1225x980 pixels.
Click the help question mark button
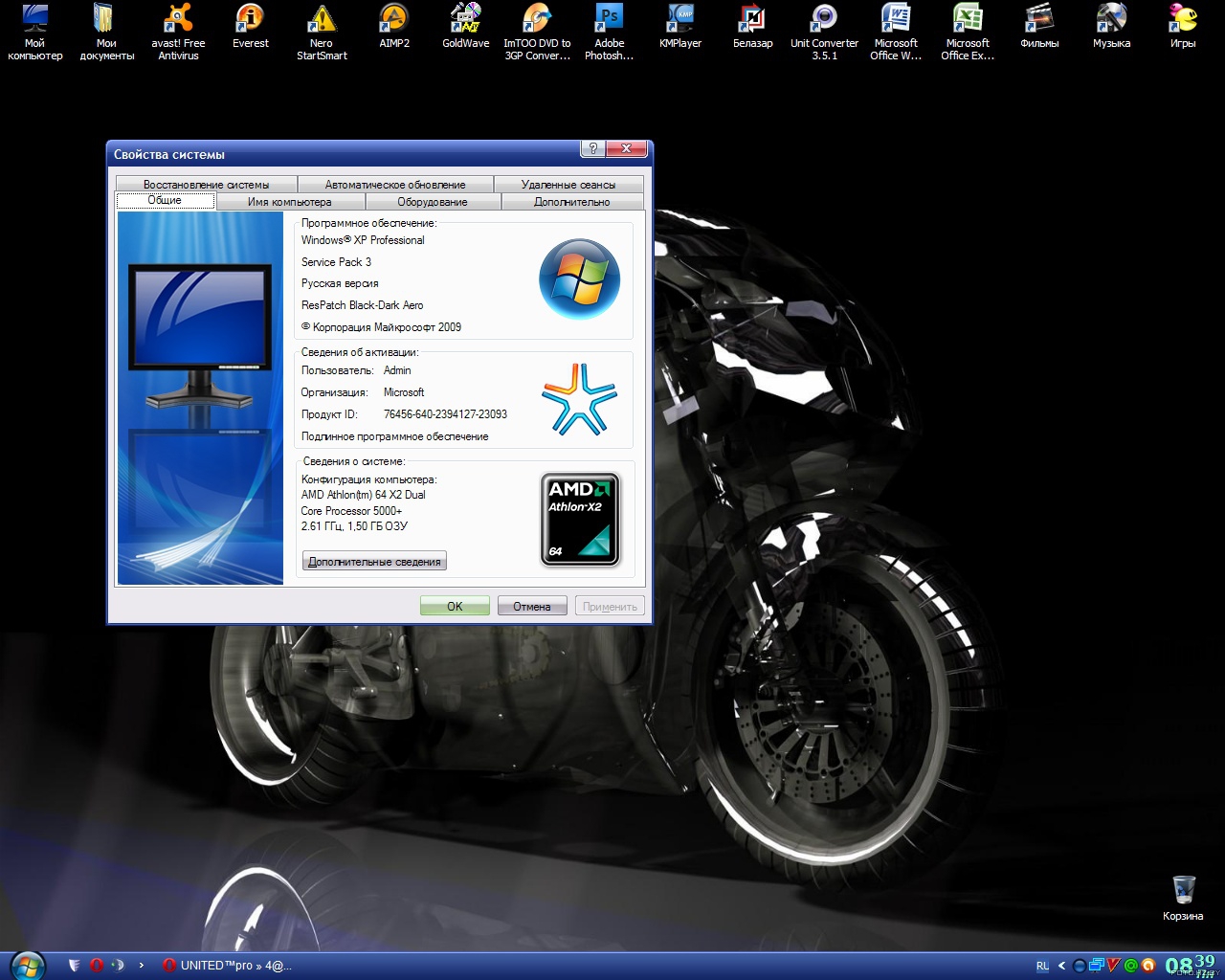coord(593,148)
